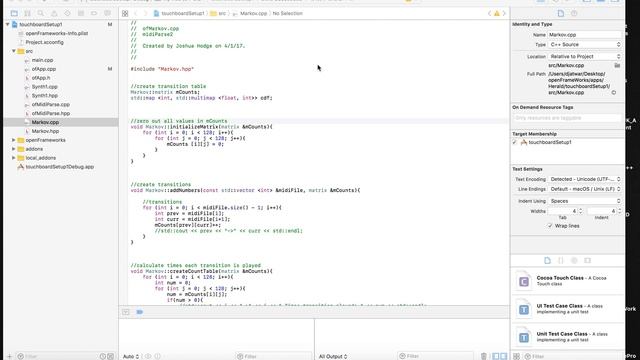Toggle touchboardSetup1 target membership checkbox

coord(515,142)
